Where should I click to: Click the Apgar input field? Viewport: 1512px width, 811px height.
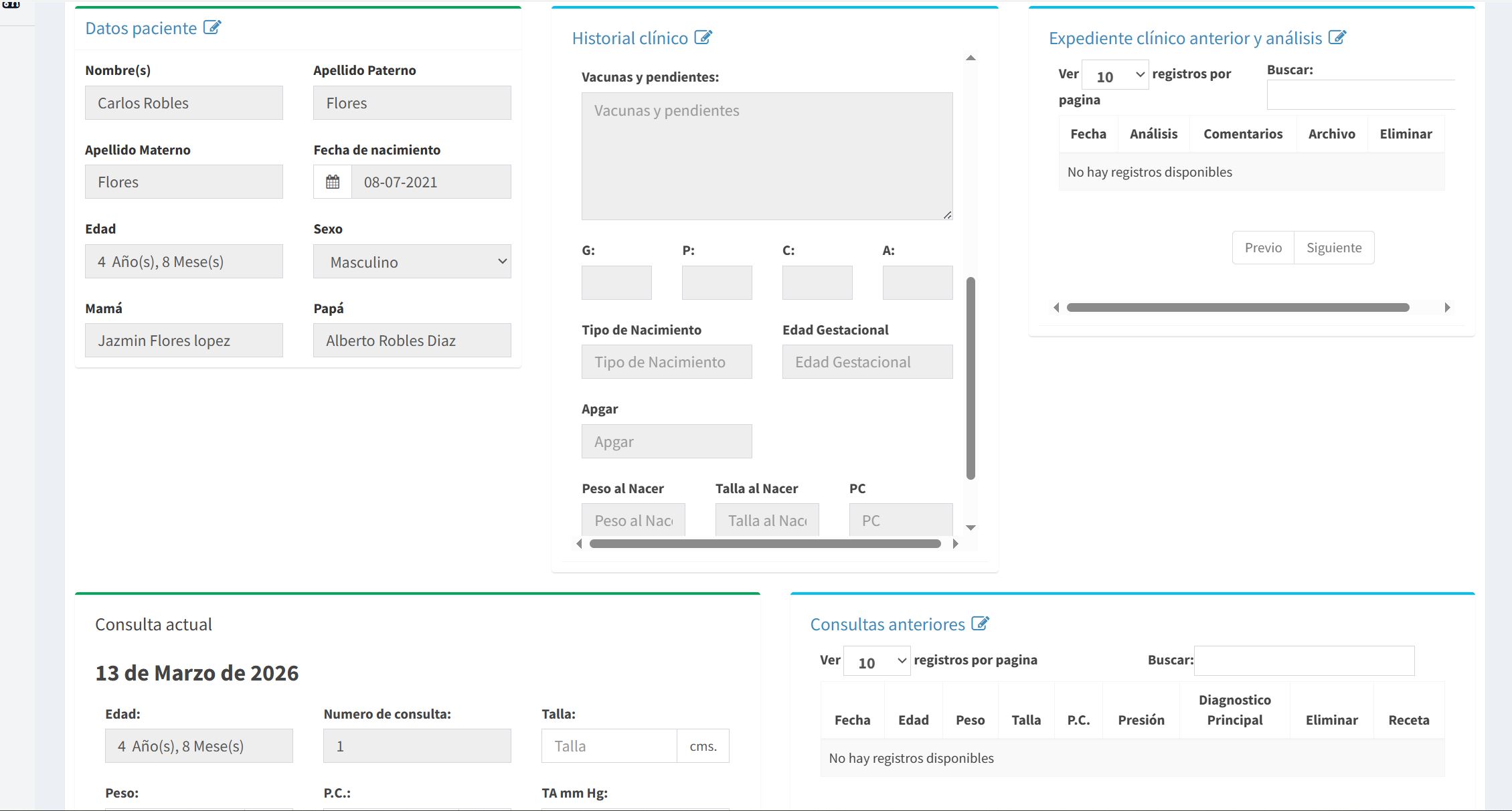[667, 441]
